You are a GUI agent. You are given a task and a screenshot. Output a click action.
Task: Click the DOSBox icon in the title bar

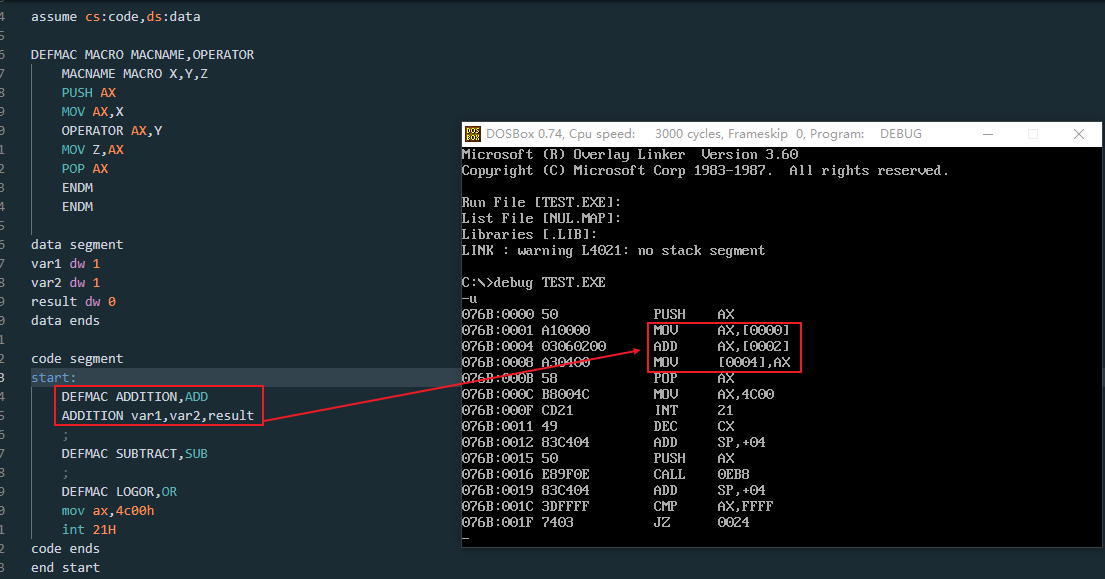tap(473, 134)
